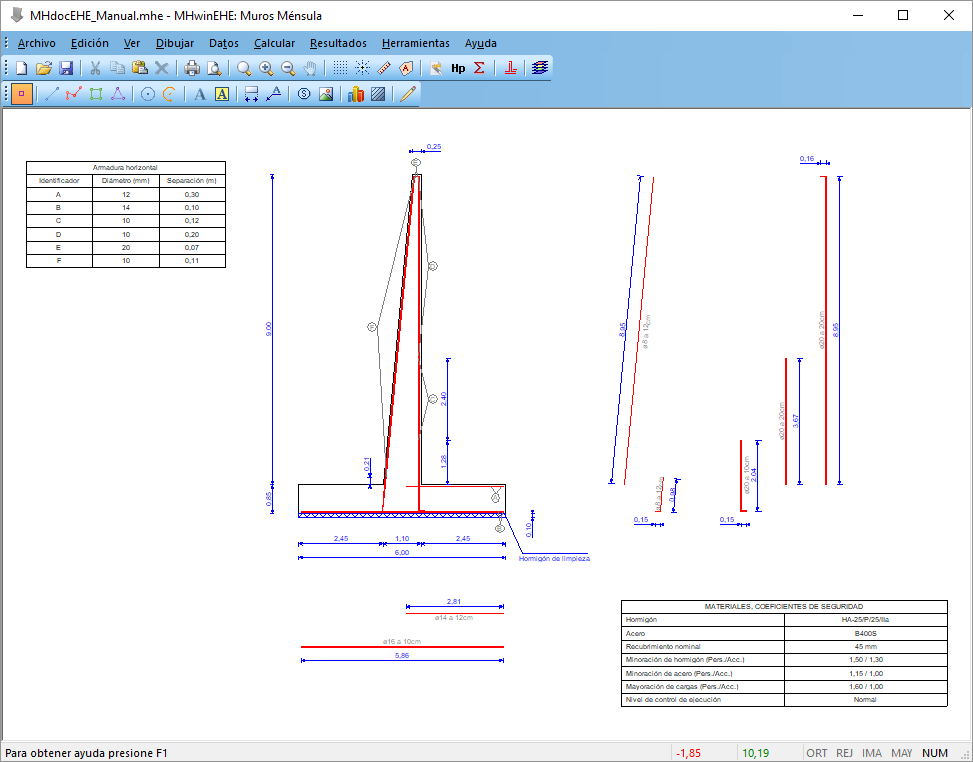The width and height of the screenshot is (973, 762).
Task: Click the 'Armadura horizontal' table title
Action: [x=125, y=168]
